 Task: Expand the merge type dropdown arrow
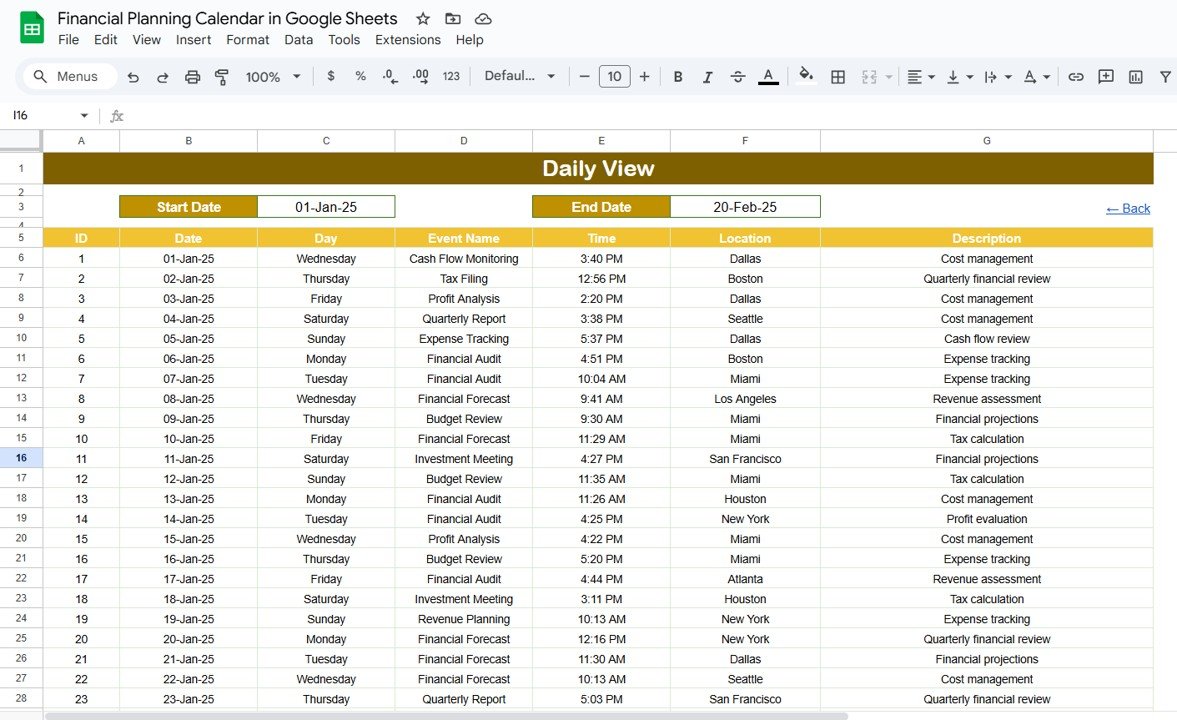click(x=890, y=77)
